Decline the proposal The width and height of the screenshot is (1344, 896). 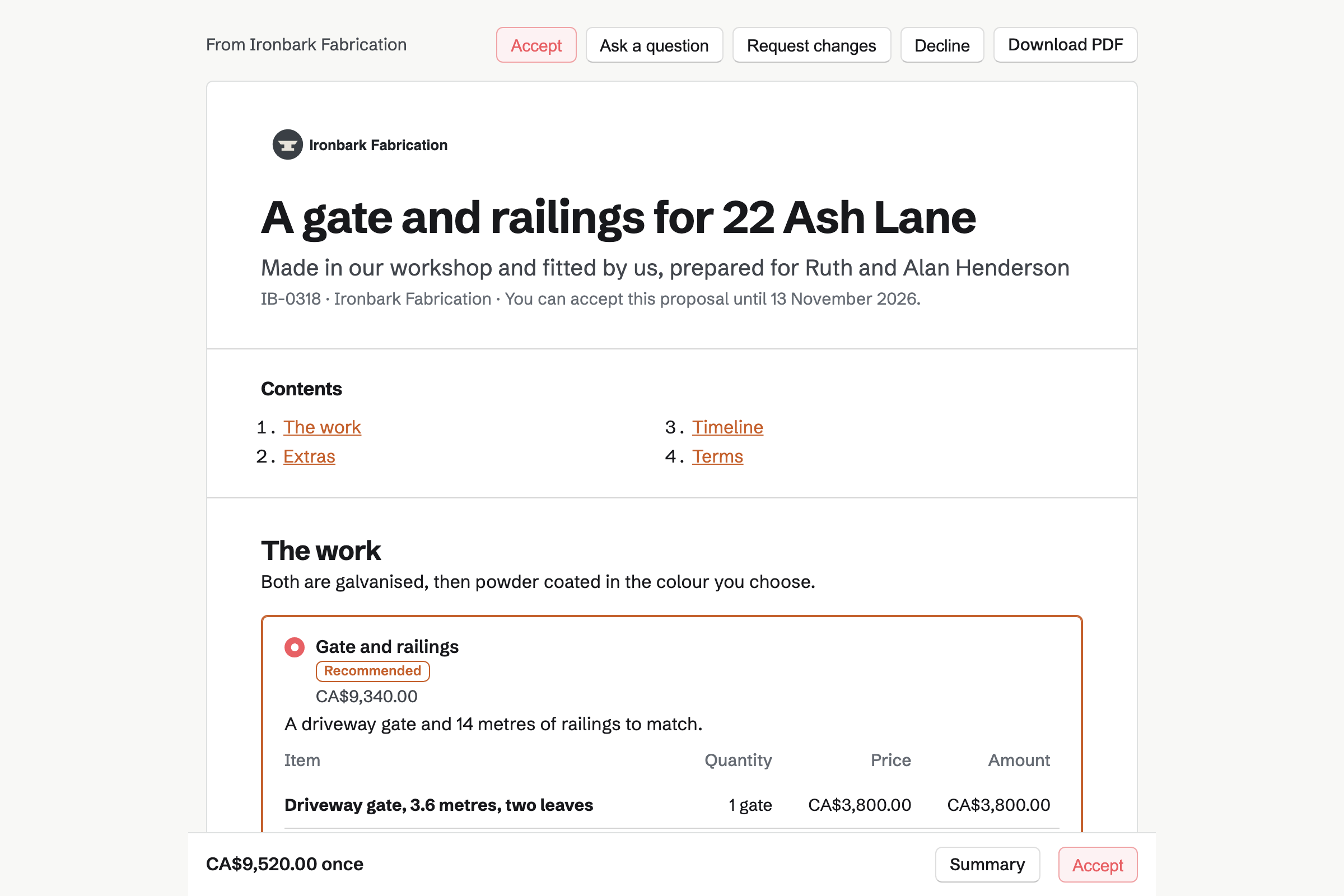click(942, 45)
